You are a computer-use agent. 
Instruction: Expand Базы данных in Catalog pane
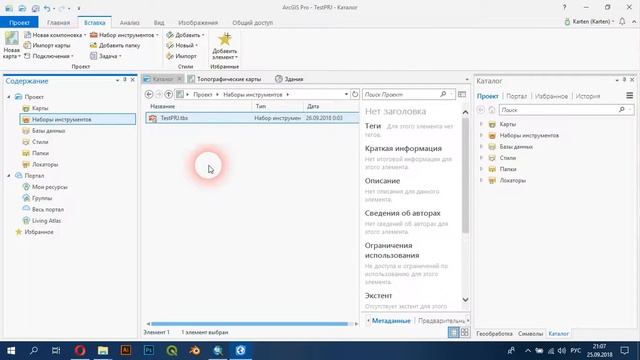481,146
